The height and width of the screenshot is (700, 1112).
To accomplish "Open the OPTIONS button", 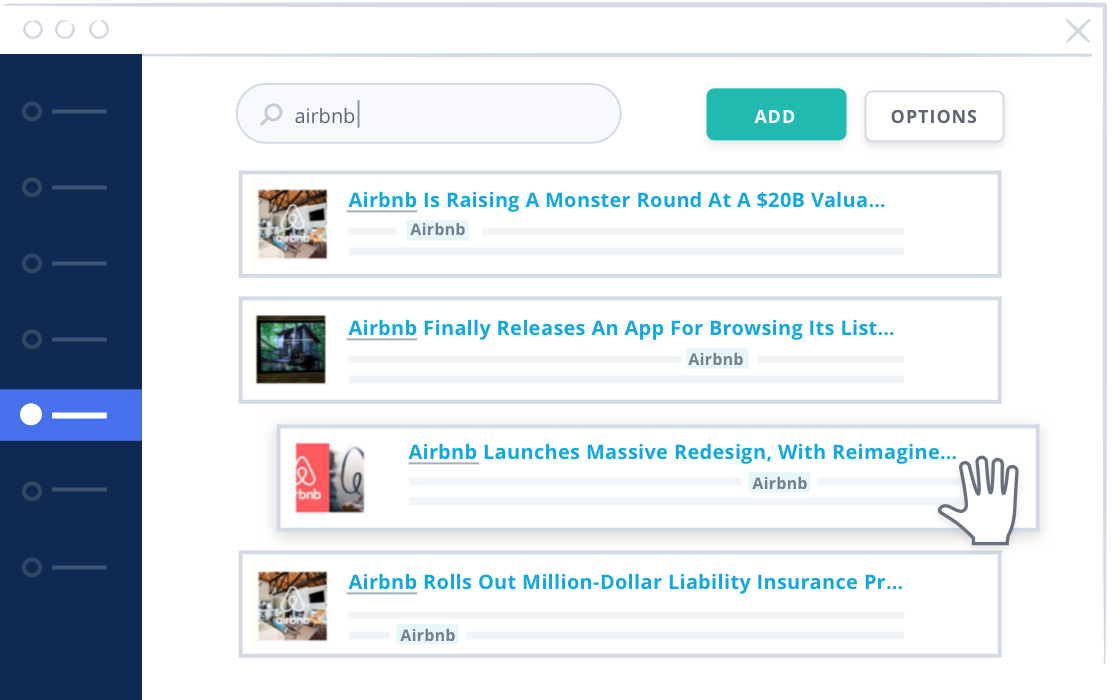I will pyautogui.click(x=934, y=116).
